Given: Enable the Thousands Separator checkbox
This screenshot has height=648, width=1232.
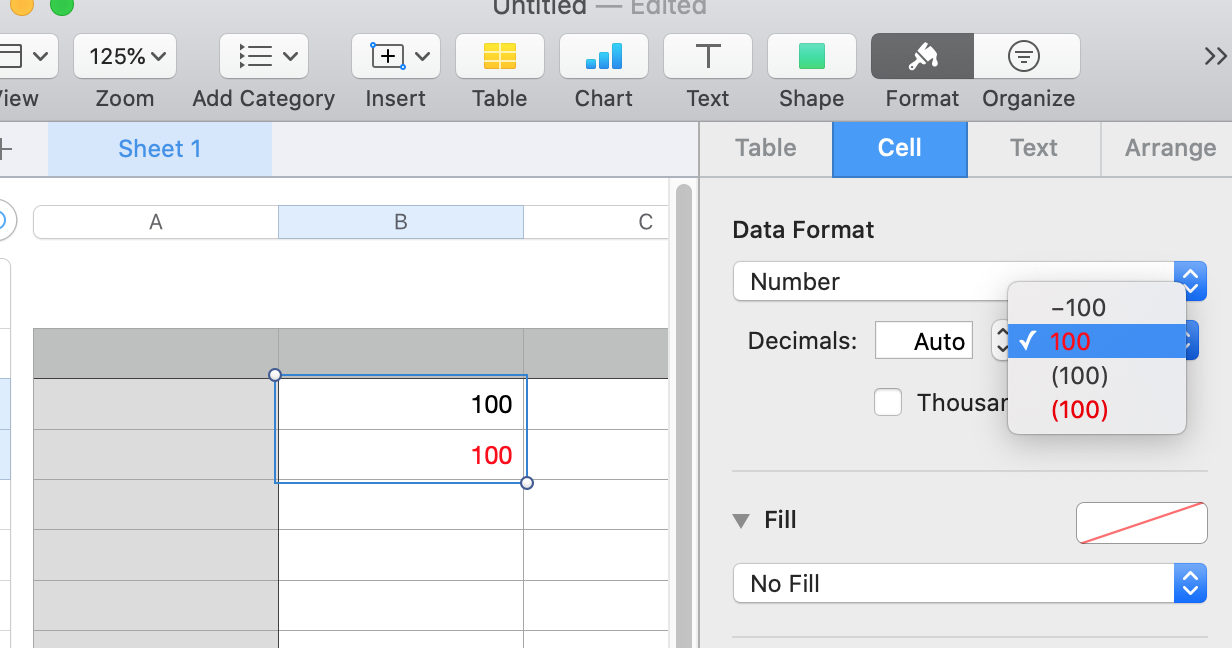Looking at the screenshot, I should point(888,402).
